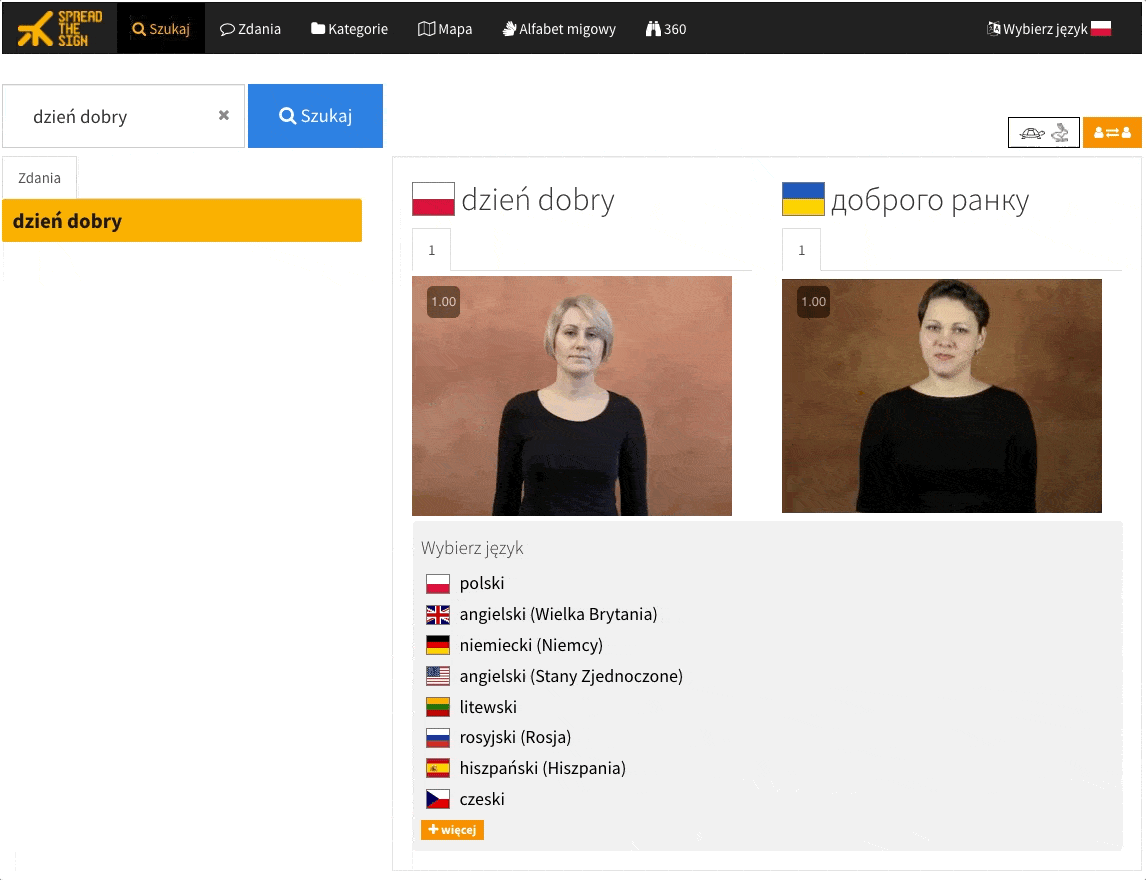Choose 'hiszpański (Hiszpania)' language
Image resolution: width=1146 pixels, height=880 pixels.
coord(542,769)
